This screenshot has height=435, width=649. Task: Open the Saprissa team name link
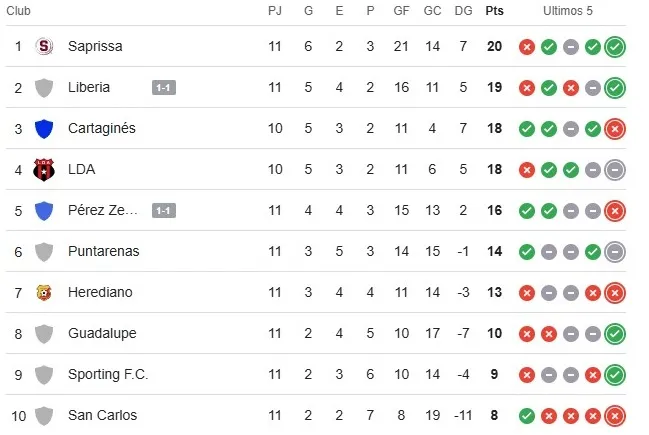pos(95,47)
